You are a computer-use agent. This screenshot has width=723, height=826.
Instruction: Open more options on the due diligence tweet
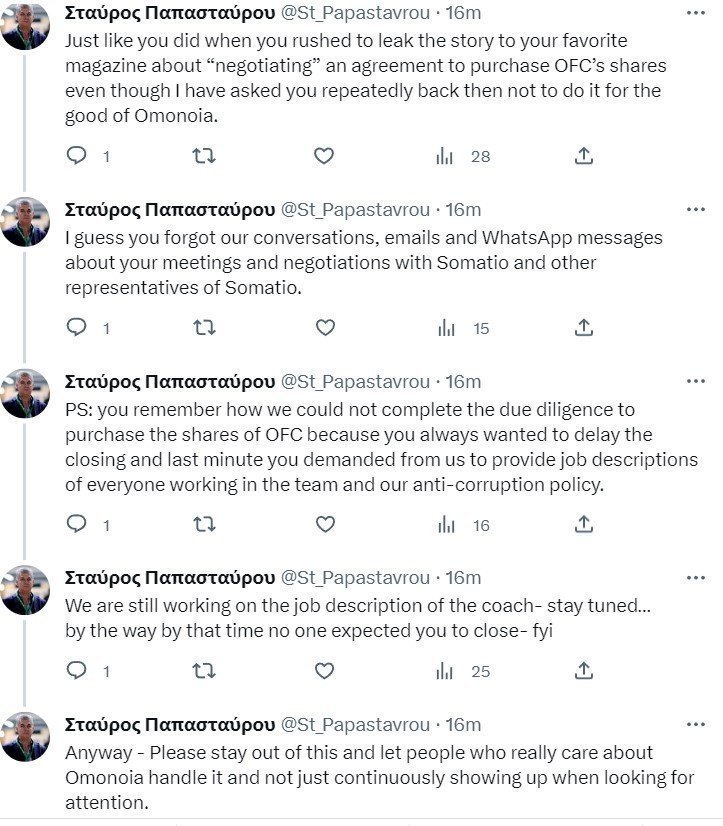696,381
